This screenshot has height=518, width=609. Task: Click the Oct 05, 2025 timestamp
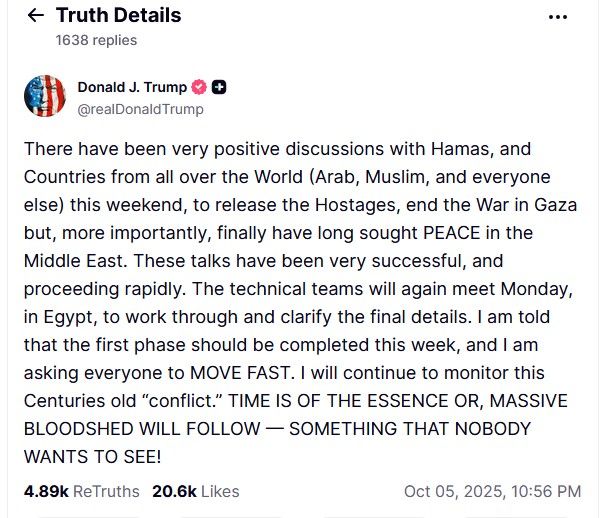pos(492,491)
